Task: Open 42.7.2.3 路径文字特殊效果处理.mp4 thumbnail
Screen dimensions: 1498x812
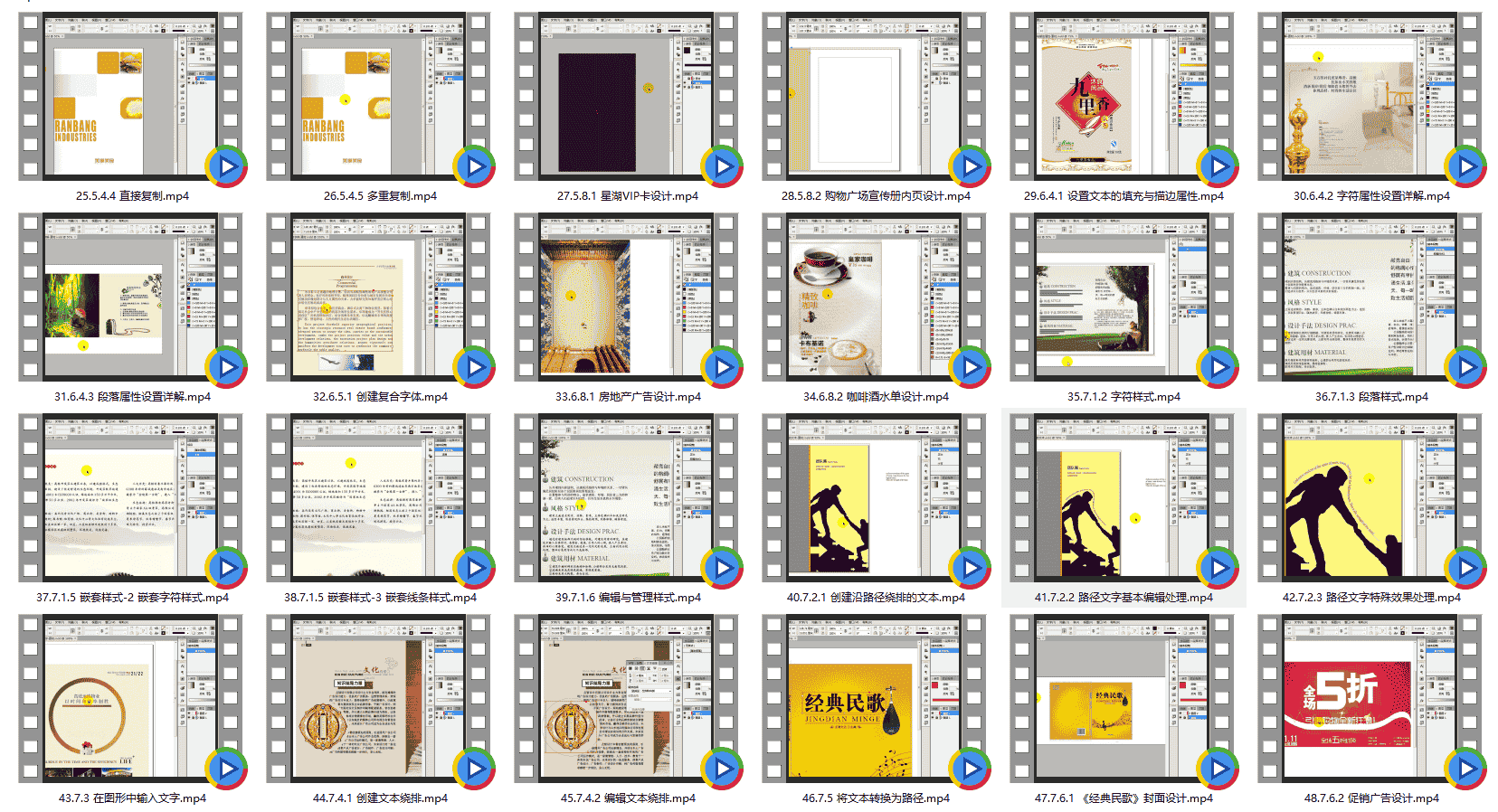Action: click(x=1370, y=497)
